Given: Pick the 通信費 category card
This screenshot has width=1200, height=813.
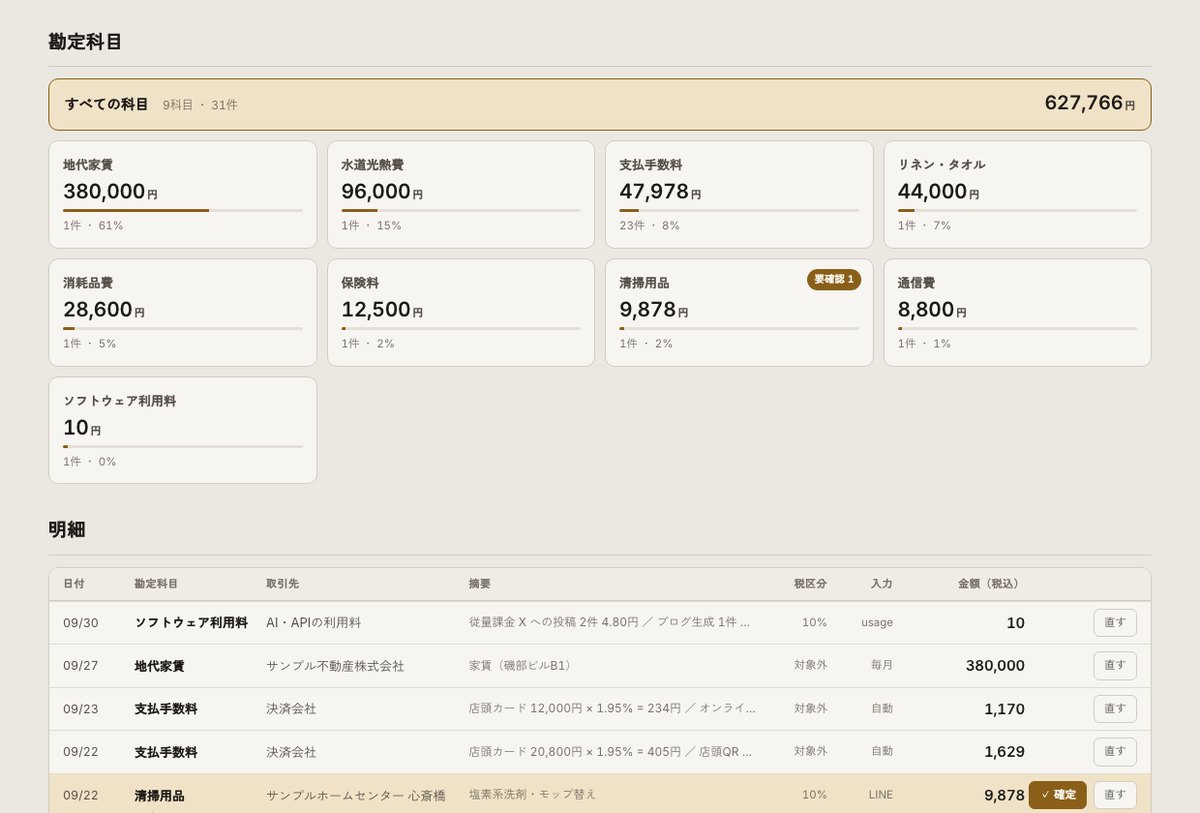Looking at the screenshot, I should coord(1017,312).
